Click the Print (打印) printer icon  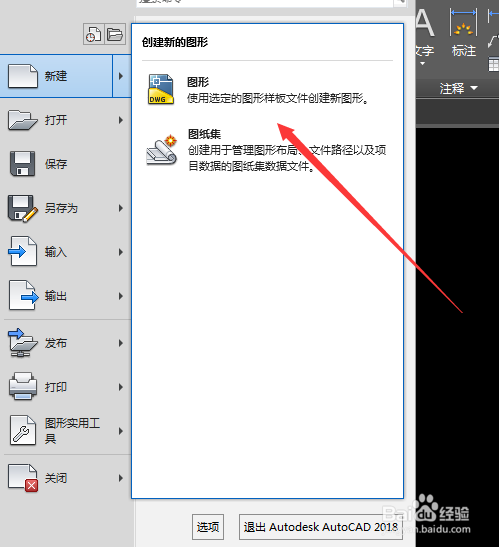pyautogui.click(x=23, y=386)
